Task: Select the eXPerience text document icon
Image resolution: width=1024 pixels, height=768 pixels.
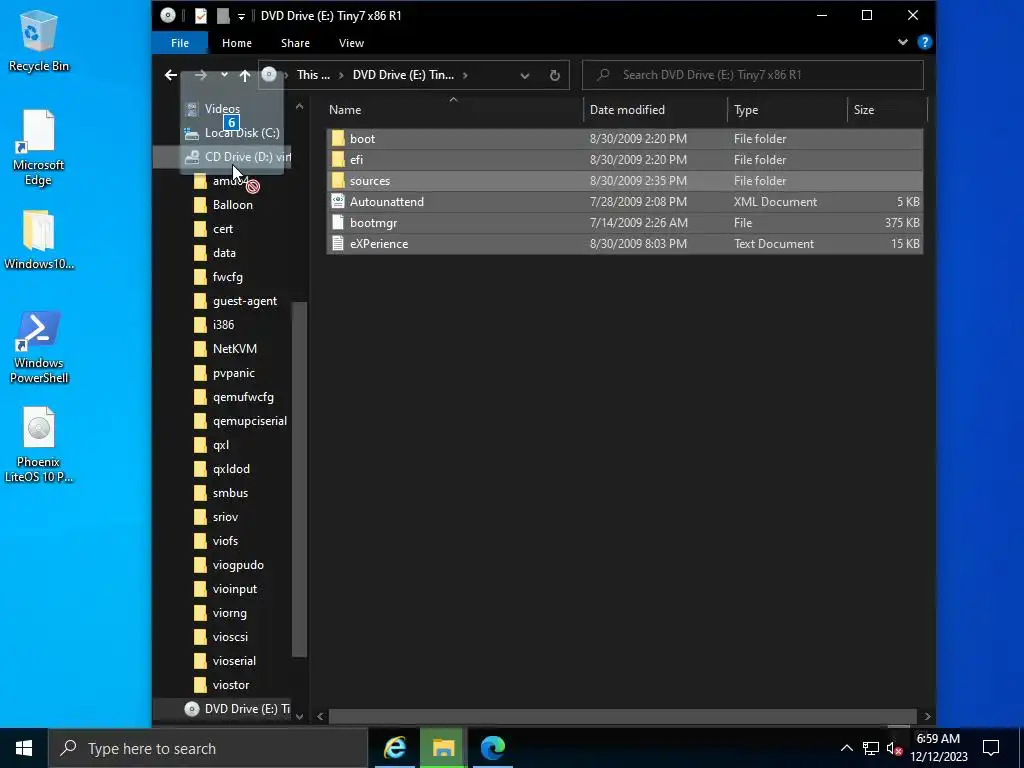Action: (338, 243)
